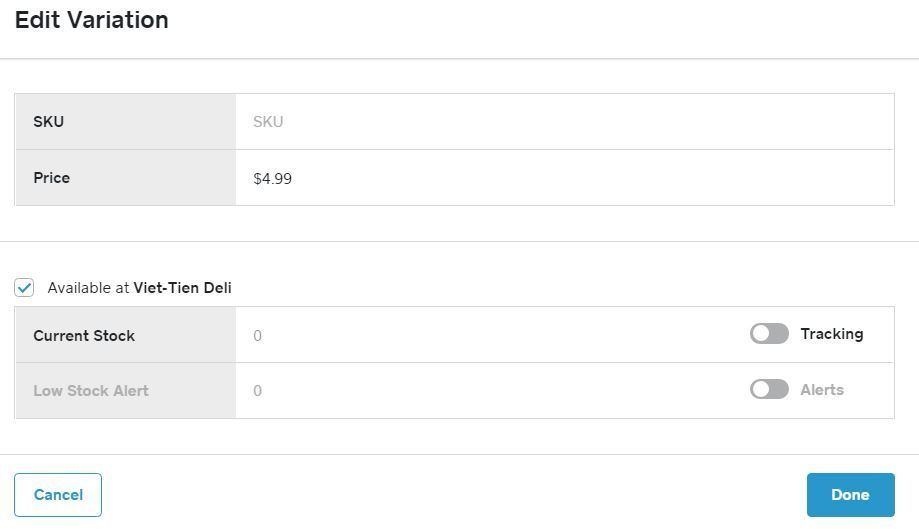The width and height of the screenshot is (919, 529).
Task: Click the bold Viet-Tien Deli location name
Action: [x=182, y=288]
